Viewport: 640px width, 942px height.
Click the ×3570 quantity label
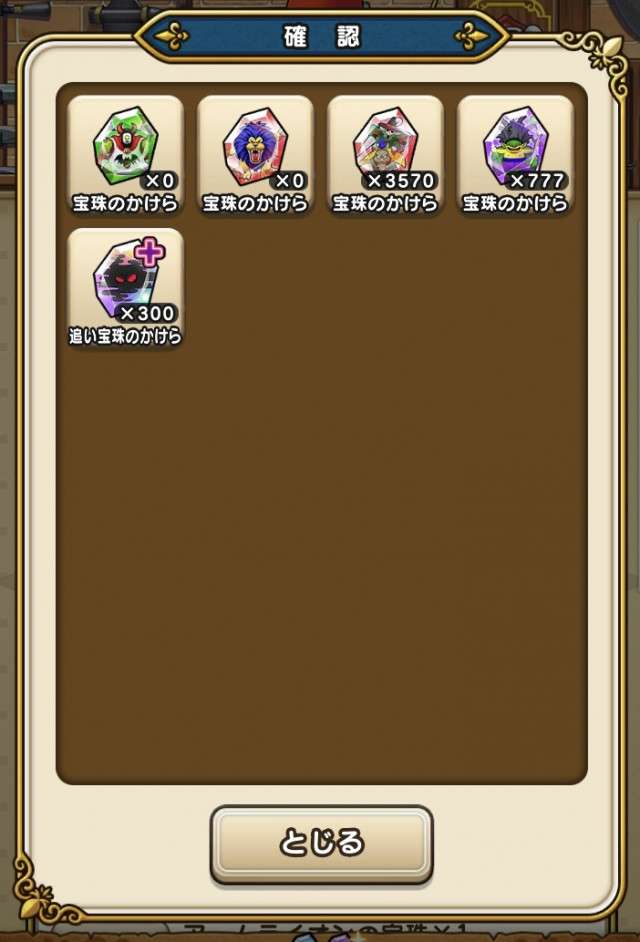point(400,180)
